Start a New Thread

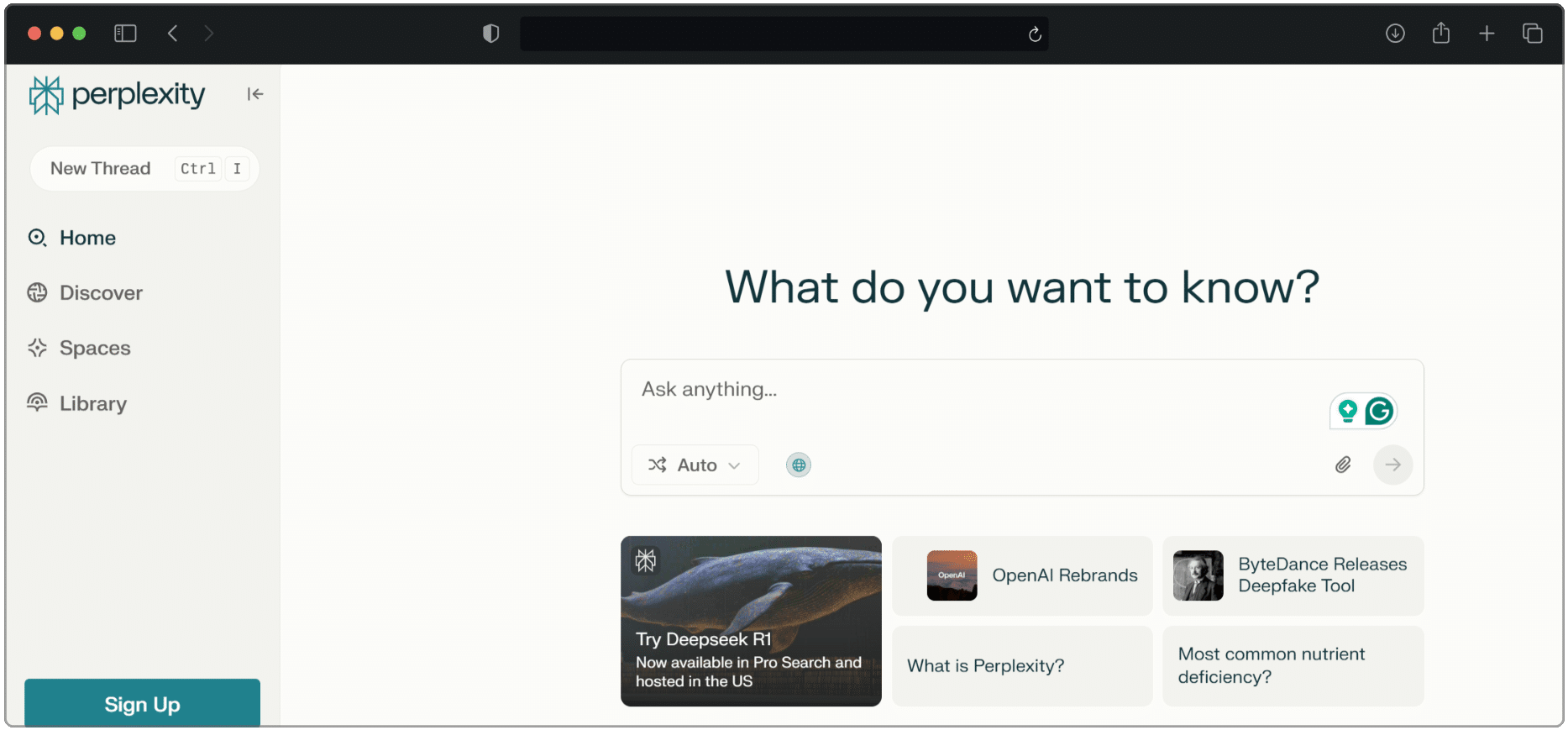pos(144,169)
